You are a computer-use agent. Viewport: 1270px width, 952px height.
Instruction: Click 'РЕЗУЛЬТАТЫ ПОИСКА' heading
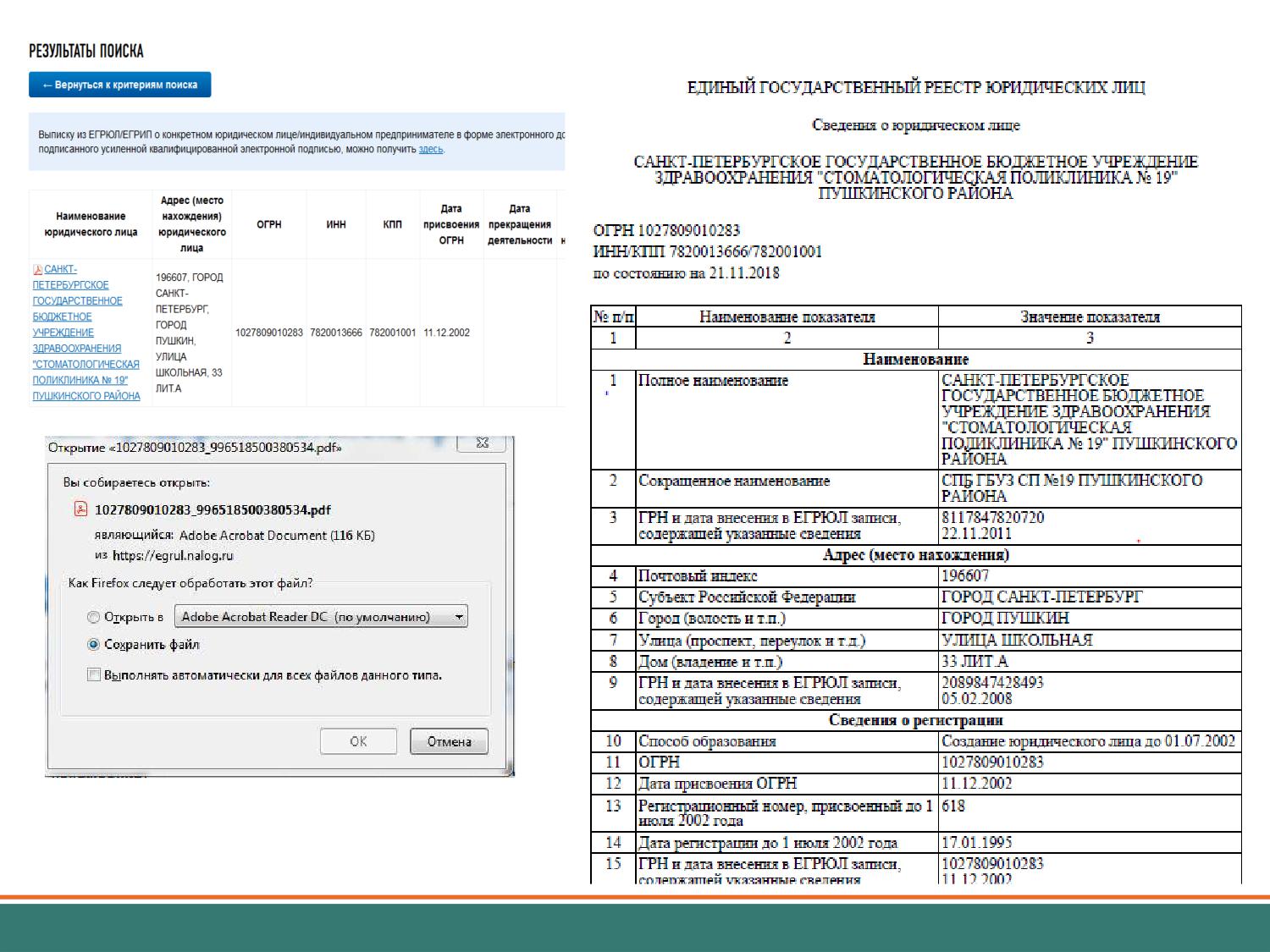click(x=86, y=51)
